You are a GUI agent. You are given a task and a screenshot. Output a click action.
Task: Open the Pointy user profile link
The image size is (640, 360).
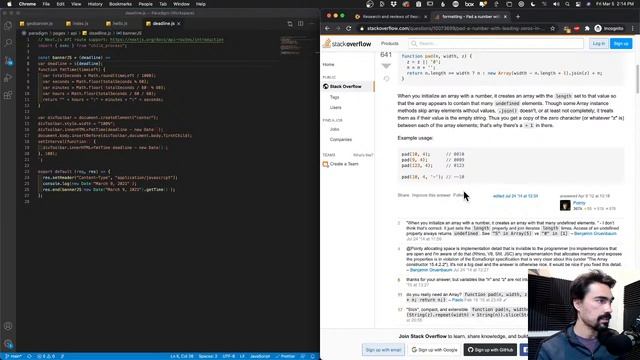click(579, 203)
